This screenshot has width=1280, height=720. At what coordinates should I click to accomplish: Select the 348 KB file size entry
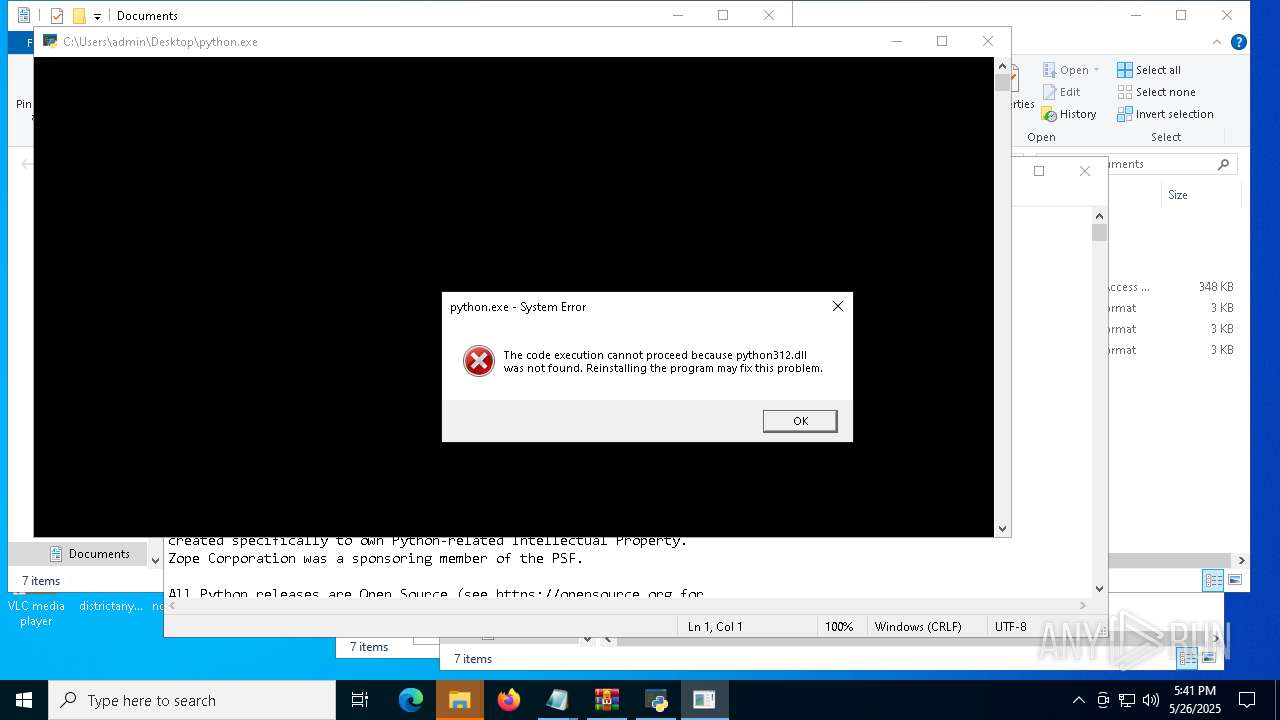1216,287
